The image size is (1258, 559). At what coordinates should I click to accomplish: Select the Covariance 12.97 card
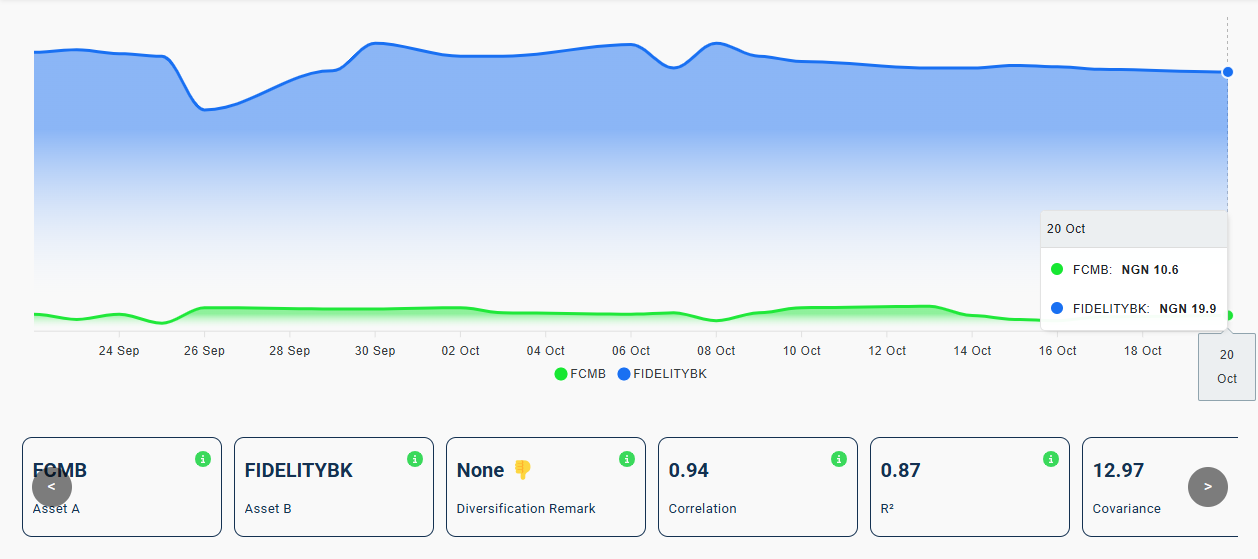pyautogui.click(x=1140, y=487)
